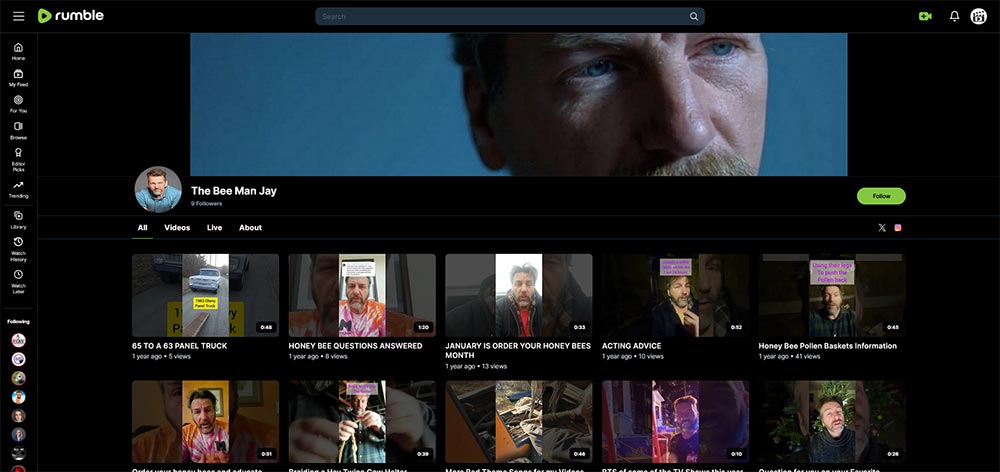This screenshot has width=1000, height=472.
Task: Open Watch History in sidebar
Action: point(18,249)
